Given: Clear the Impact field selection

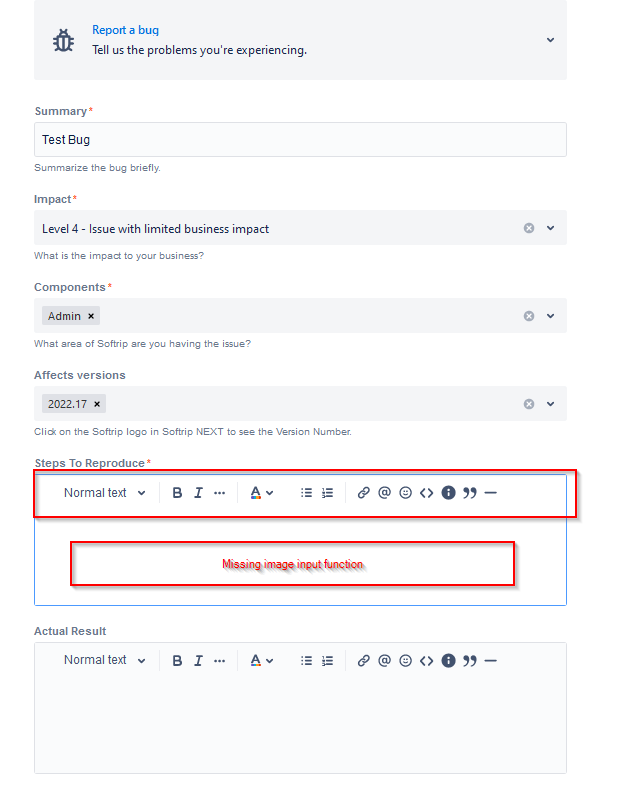Looking at the screenshot, I should pyautogui.click(x=529, y=228).
